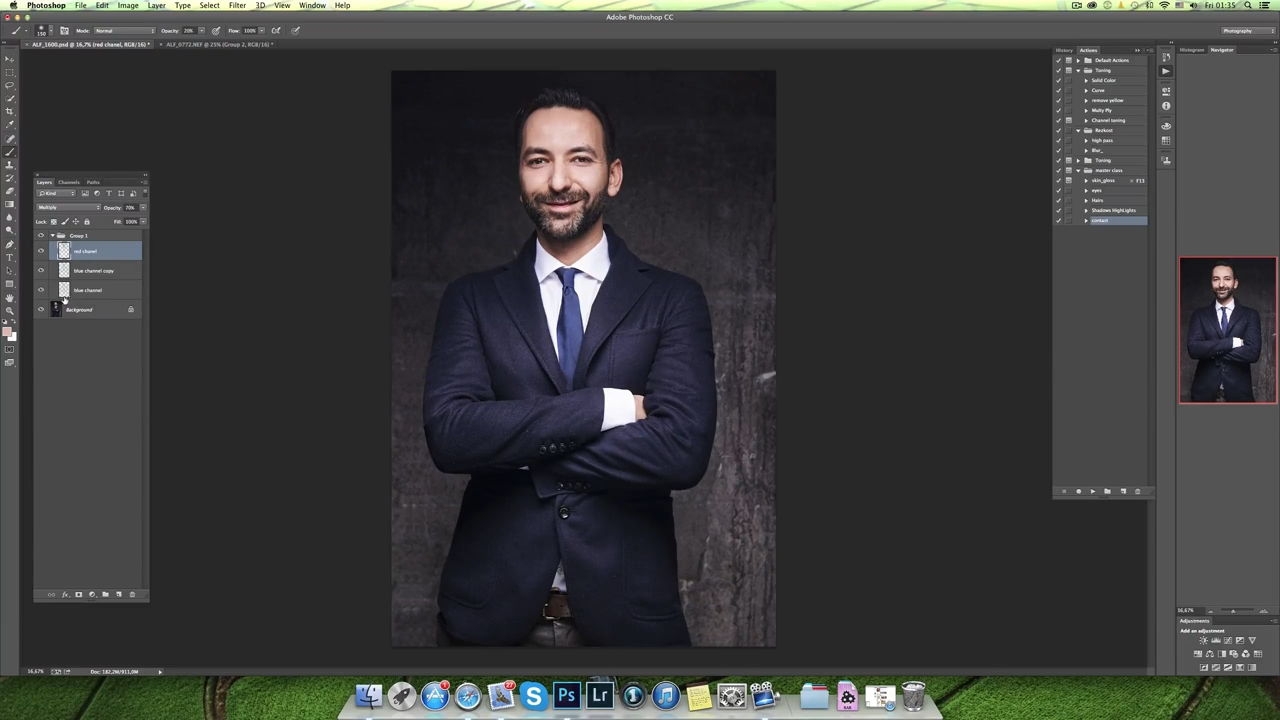The width and height of the screenshot is (1280, 720).
Task: Toggle visibility of blue channel layer
Action: (41, 290)
